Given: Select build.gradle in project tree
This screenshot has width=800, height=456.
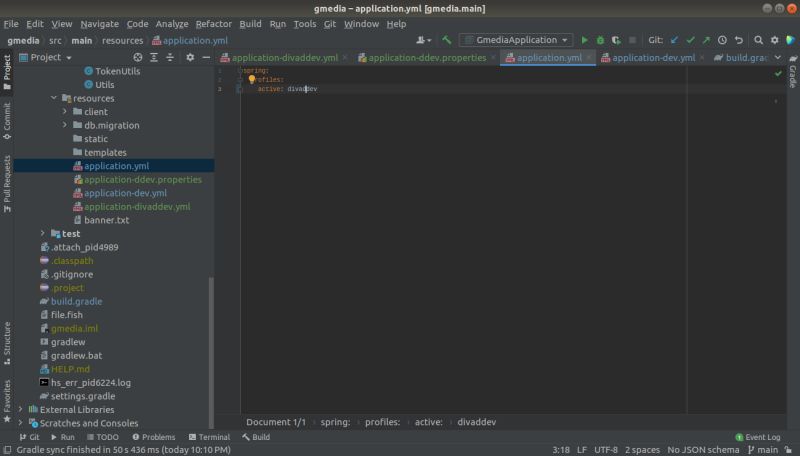Looking at the screenshot, I should pyautogui.click(x=76, y=301).
